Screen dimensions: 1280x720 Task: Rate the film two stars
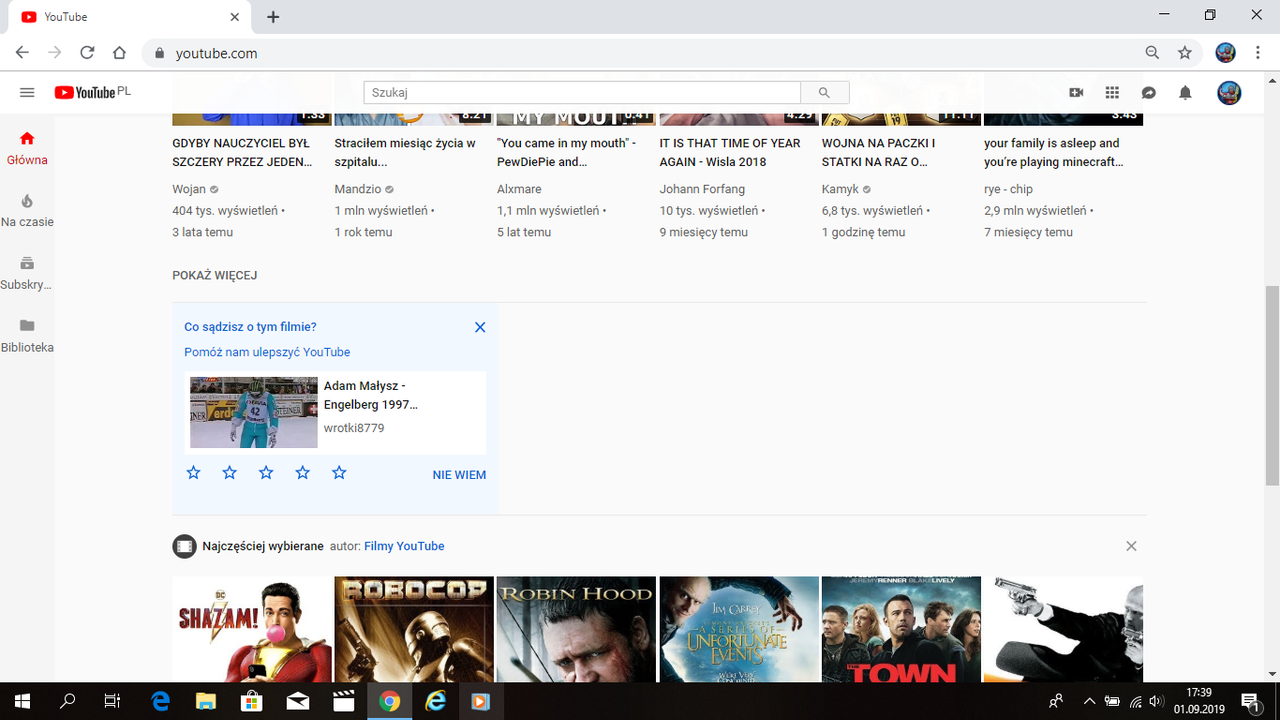tap(230, 473)
